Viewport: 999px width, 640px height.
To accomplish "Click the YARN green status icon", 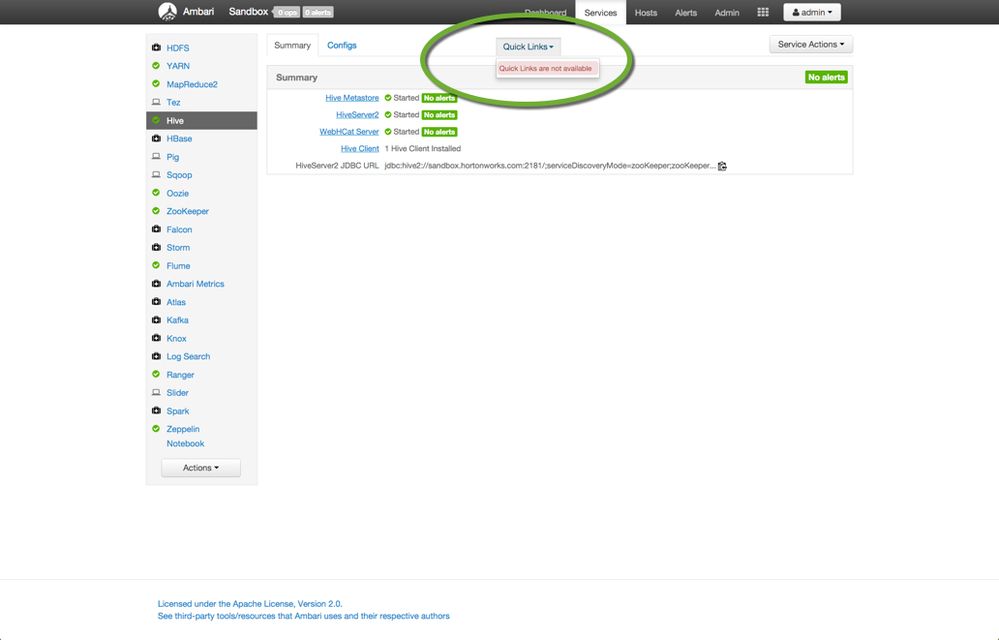I will pyautogui.click(x=156, y=66).
